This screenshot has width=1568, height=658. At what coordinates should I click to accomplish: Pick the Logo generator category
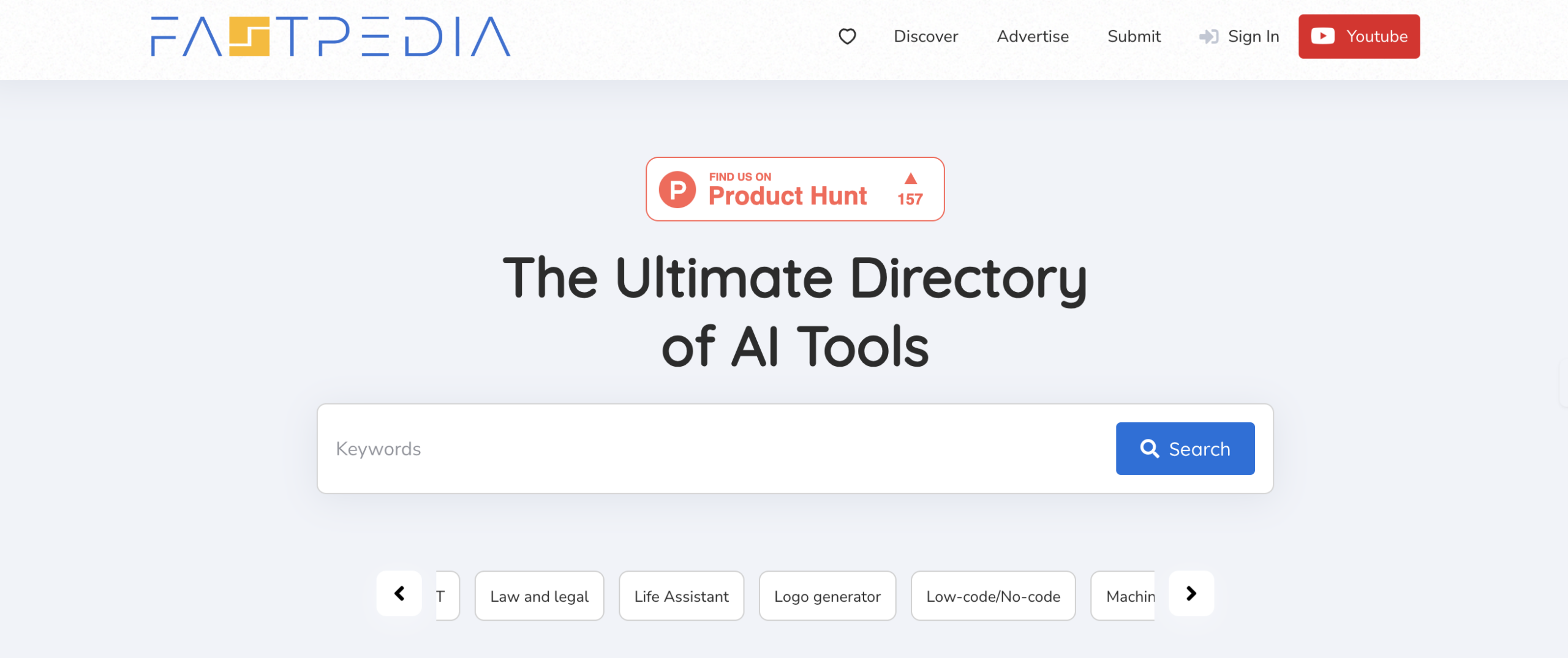[827, 596]
